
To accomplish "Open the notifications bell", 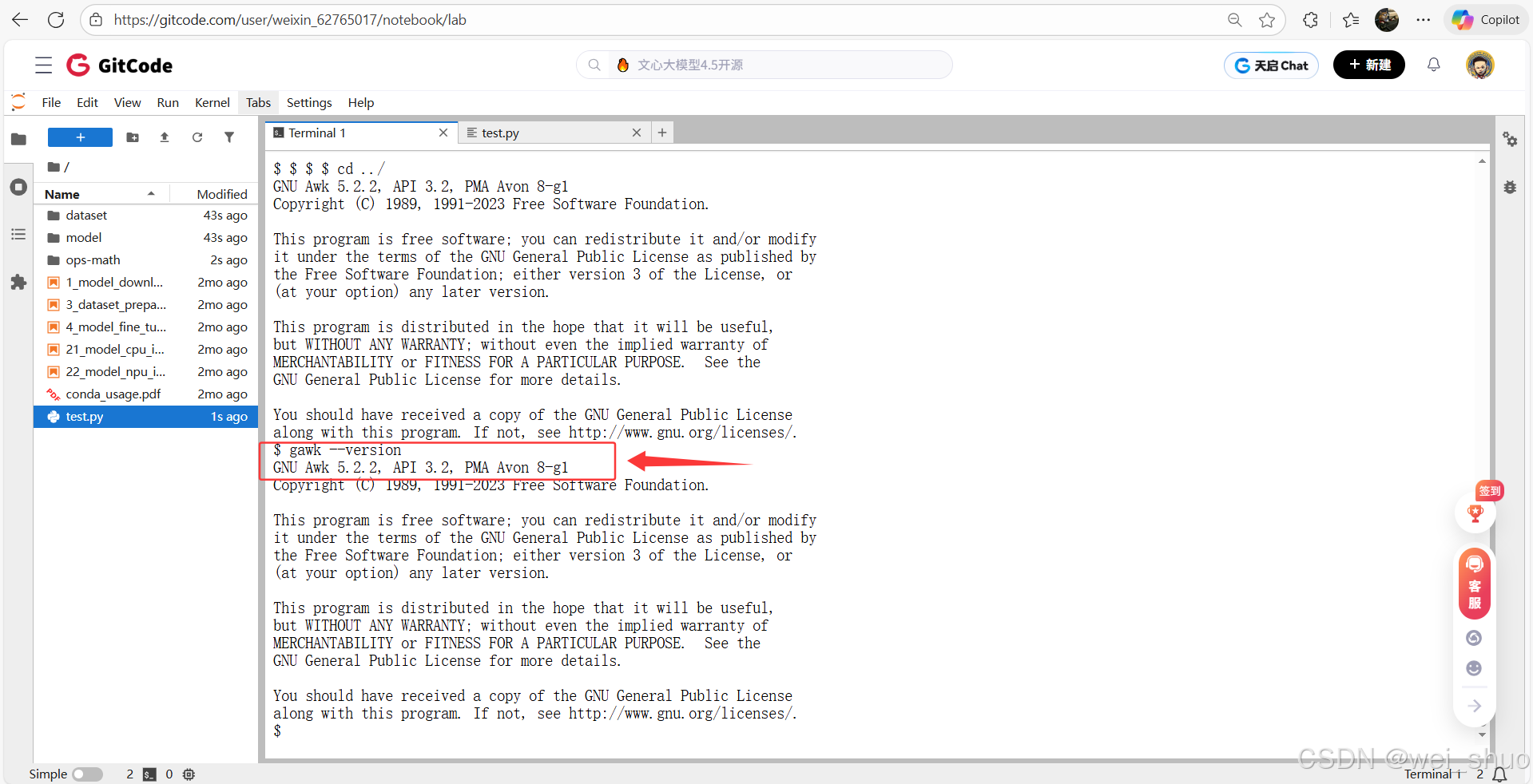I will (x=1434, y=65).
